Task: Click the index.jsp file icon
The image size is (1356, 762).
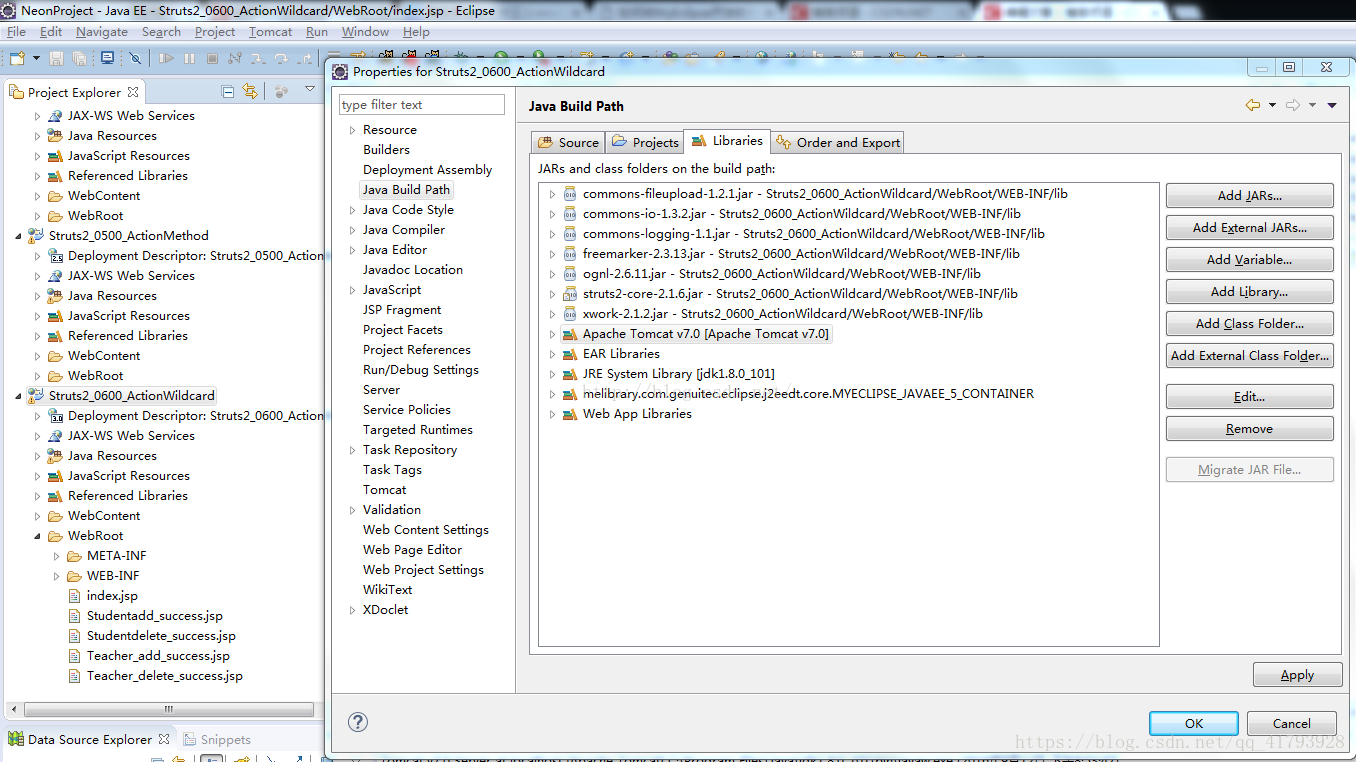Action: coord(75,595)
